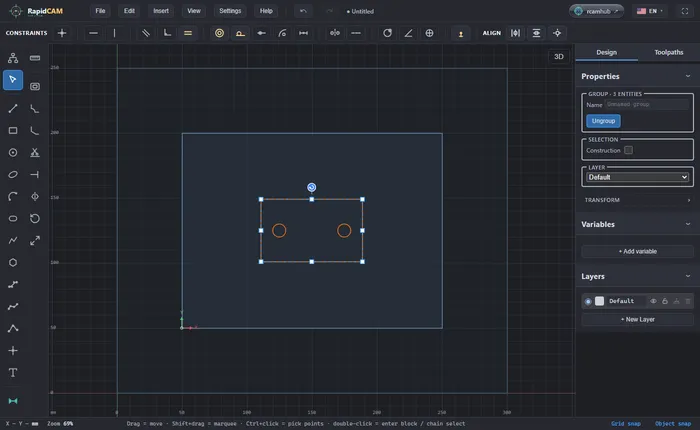The height and width of the screenshot is (430, 700).
Task: Select the Circle drawing tool
Action: [13, 153]
